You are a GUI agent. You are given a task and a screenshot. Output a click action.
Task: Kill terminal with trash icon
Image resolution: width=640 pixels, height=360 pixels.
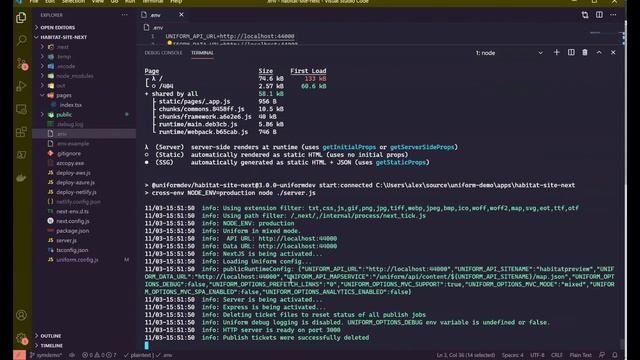585,53
